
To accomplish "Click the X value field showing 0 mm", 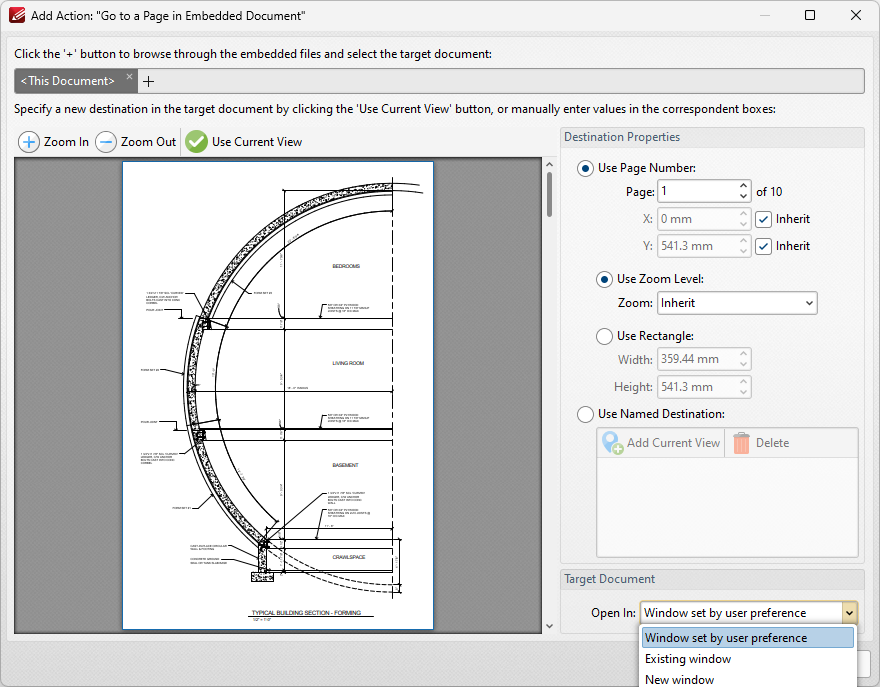I will [x=696, y=219].
